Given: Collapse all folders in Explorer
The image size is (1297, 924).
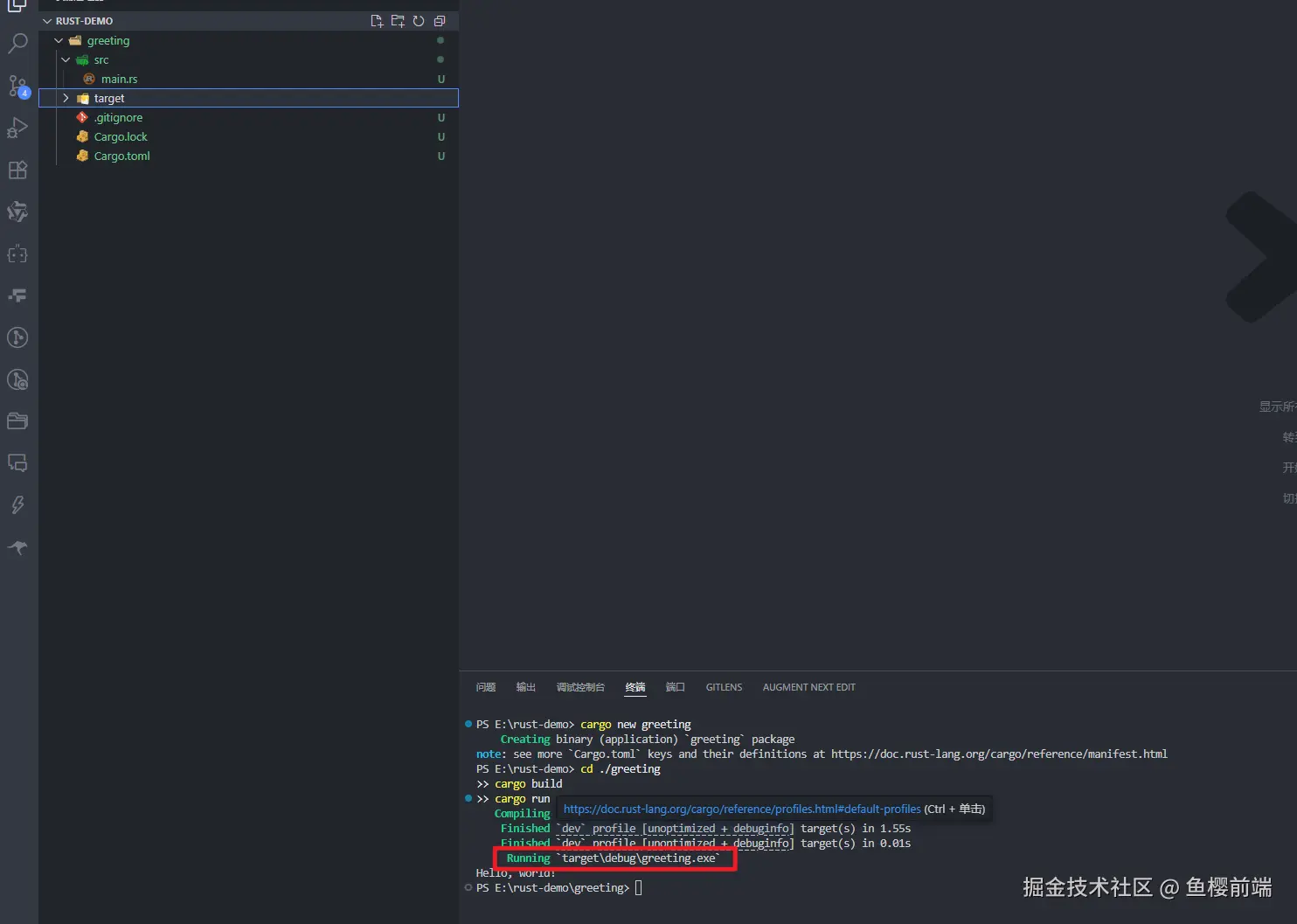Looking at the screenshot, I should point(440,21).
